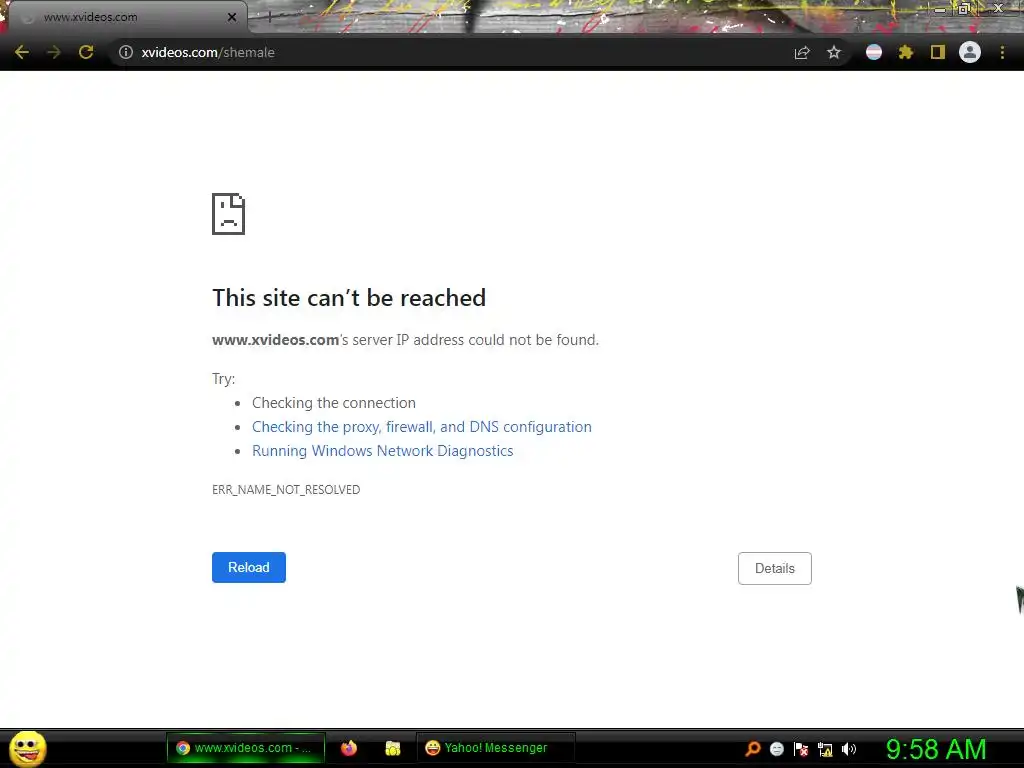Click the 'Checking the connection' text
The image size is (1024, 768).
click(x=334, y=403)
